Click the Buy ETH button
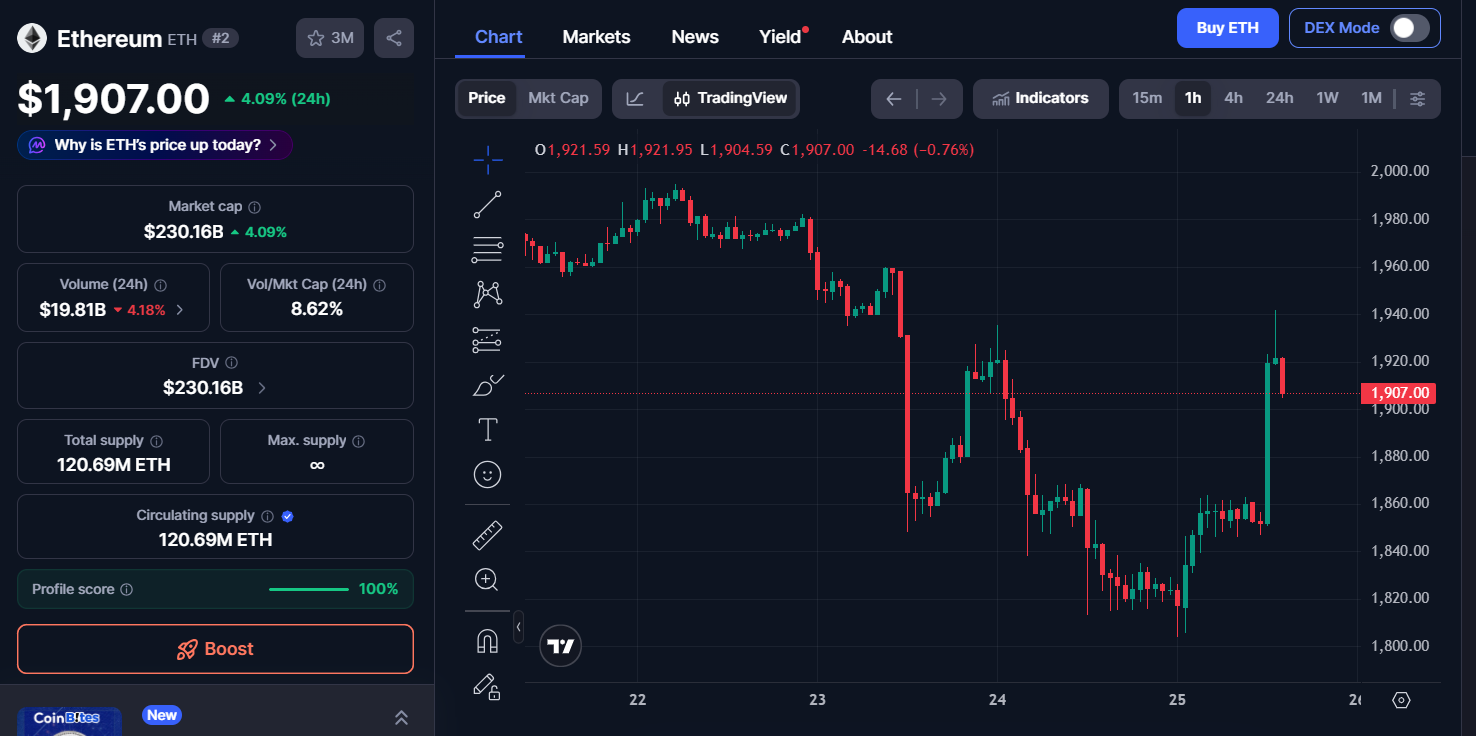Viewport: 1476px width, 736px height. (x=1228, y=28)
